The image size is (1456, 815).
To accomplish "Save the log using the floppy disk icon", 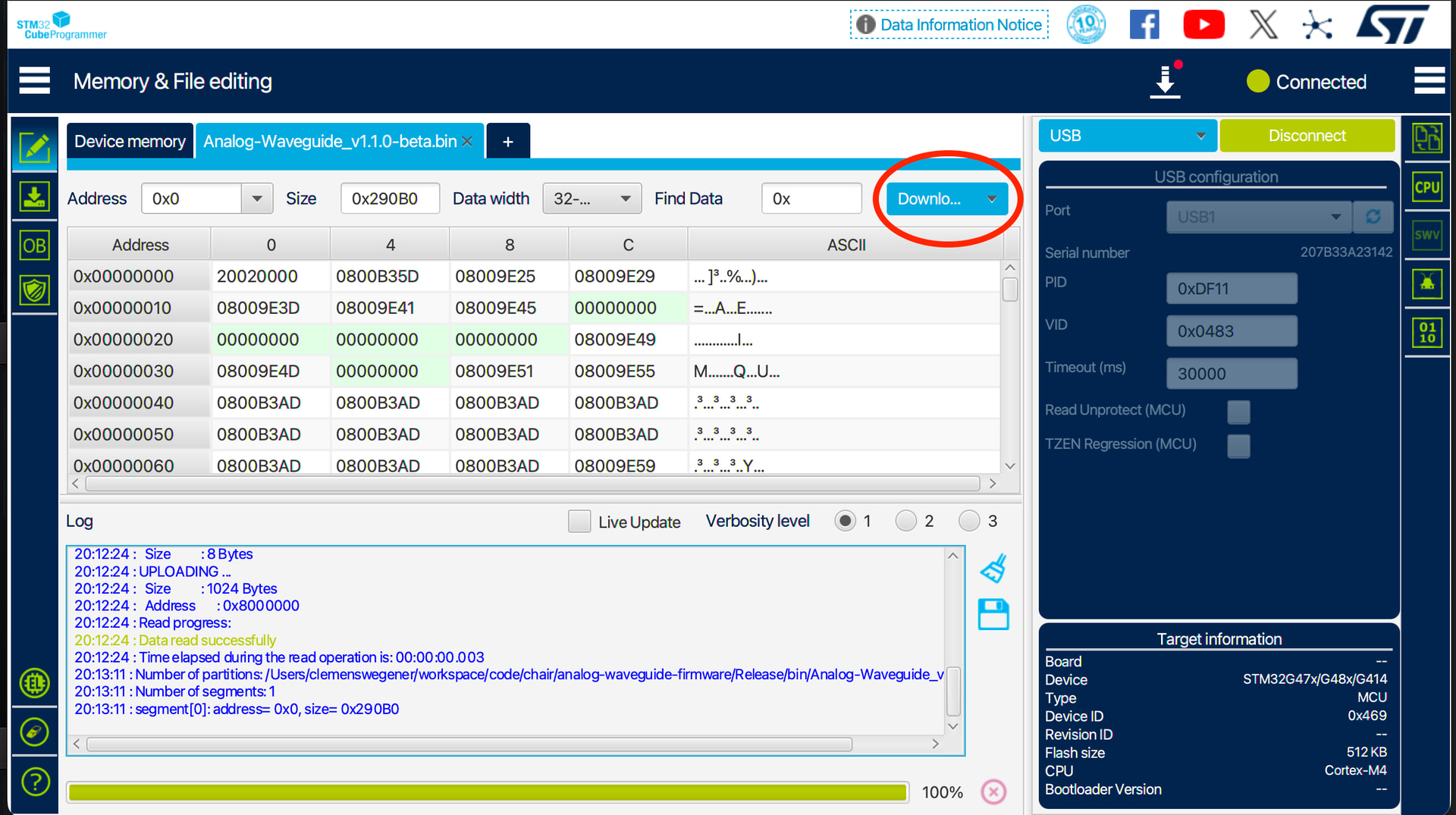I will (993, 615).
